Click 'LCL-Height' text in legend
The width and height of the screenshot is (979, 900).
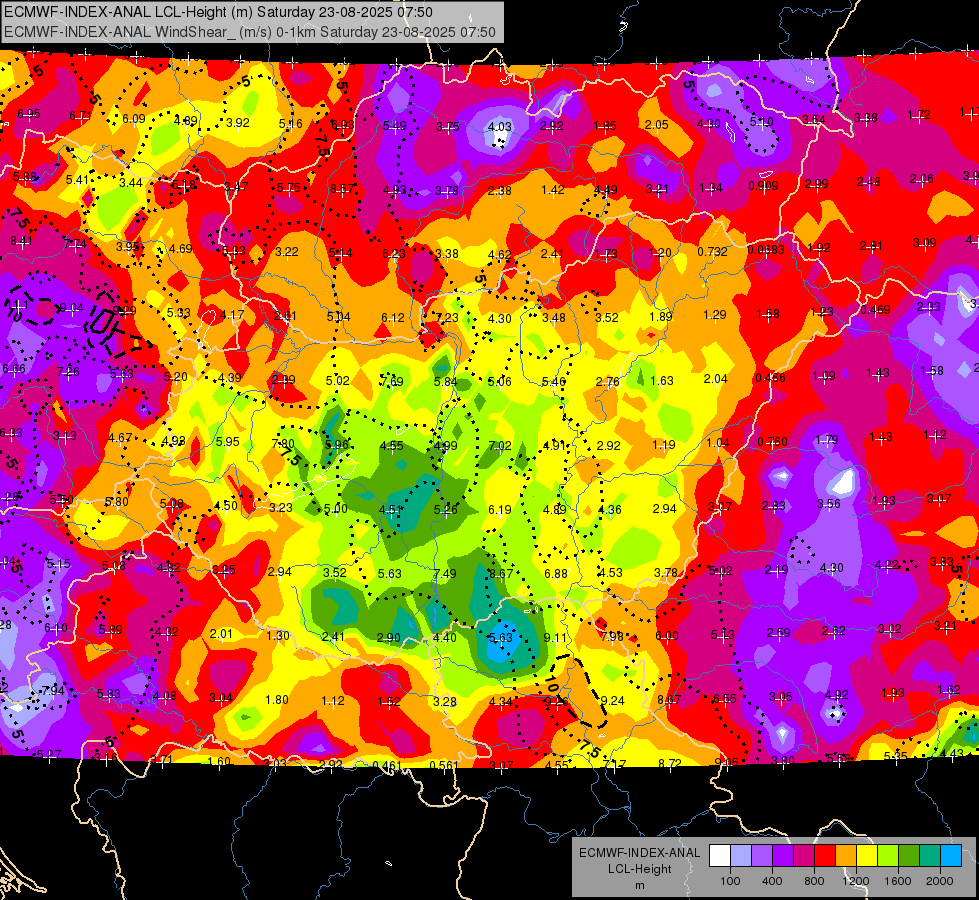[639, 869]
